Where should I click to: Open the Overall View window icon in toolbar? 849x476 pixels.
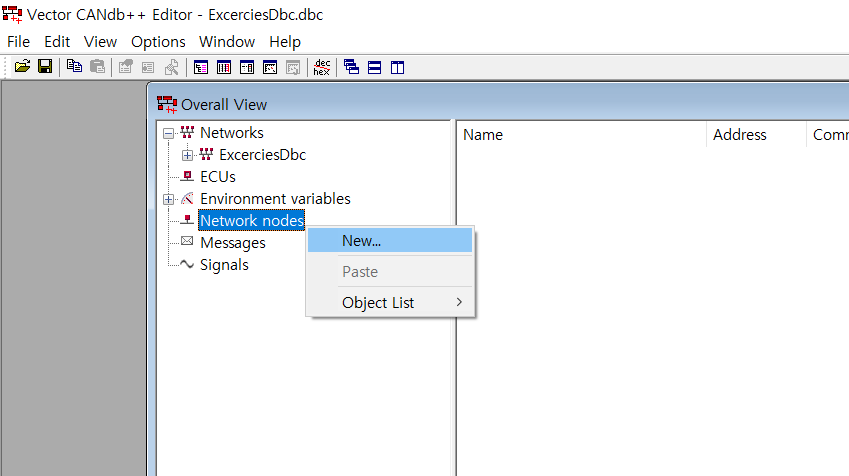coord(201,68)
